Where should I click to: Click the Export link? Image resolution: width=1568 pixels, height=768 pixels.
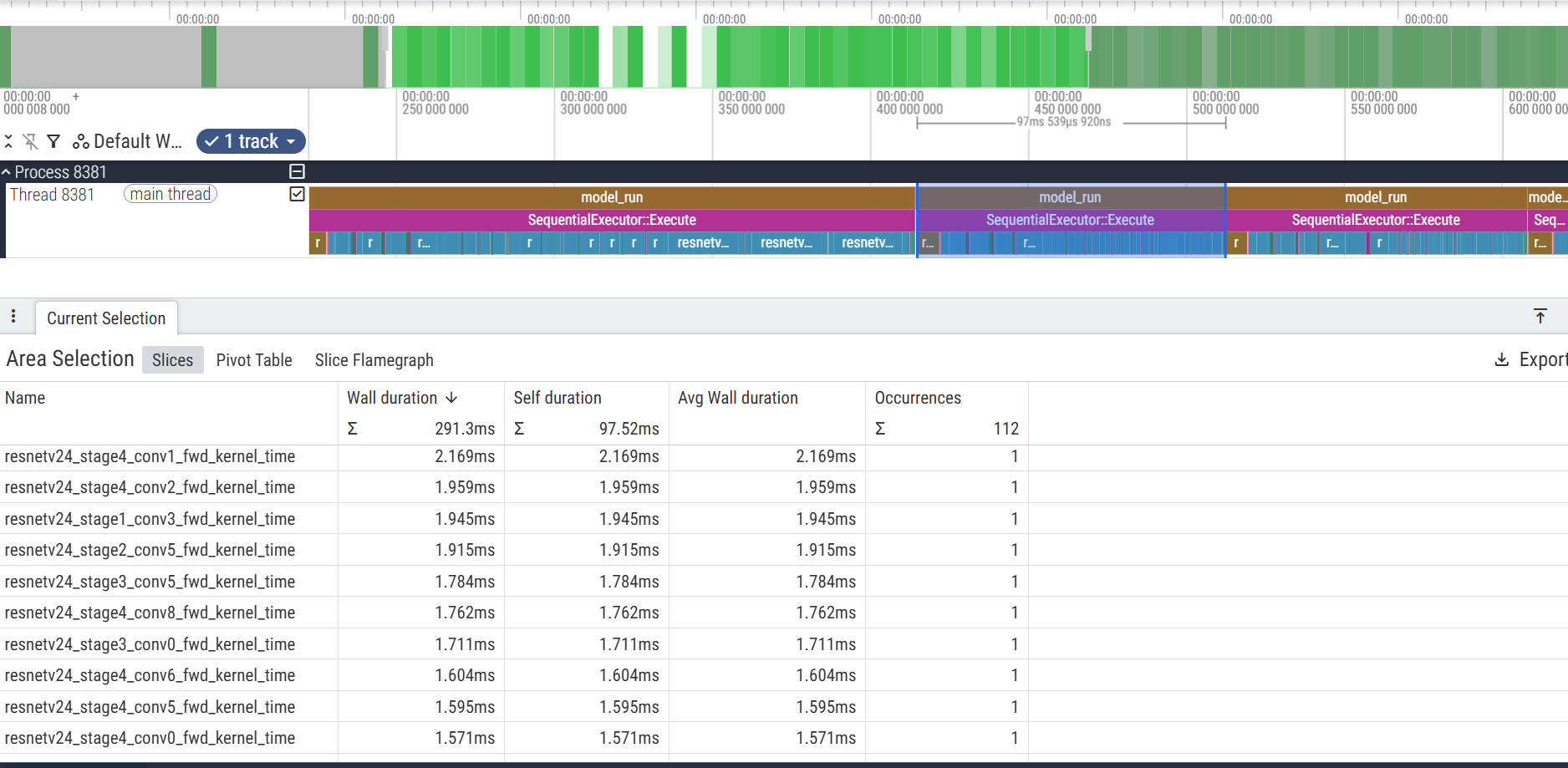click(1543, 359)
